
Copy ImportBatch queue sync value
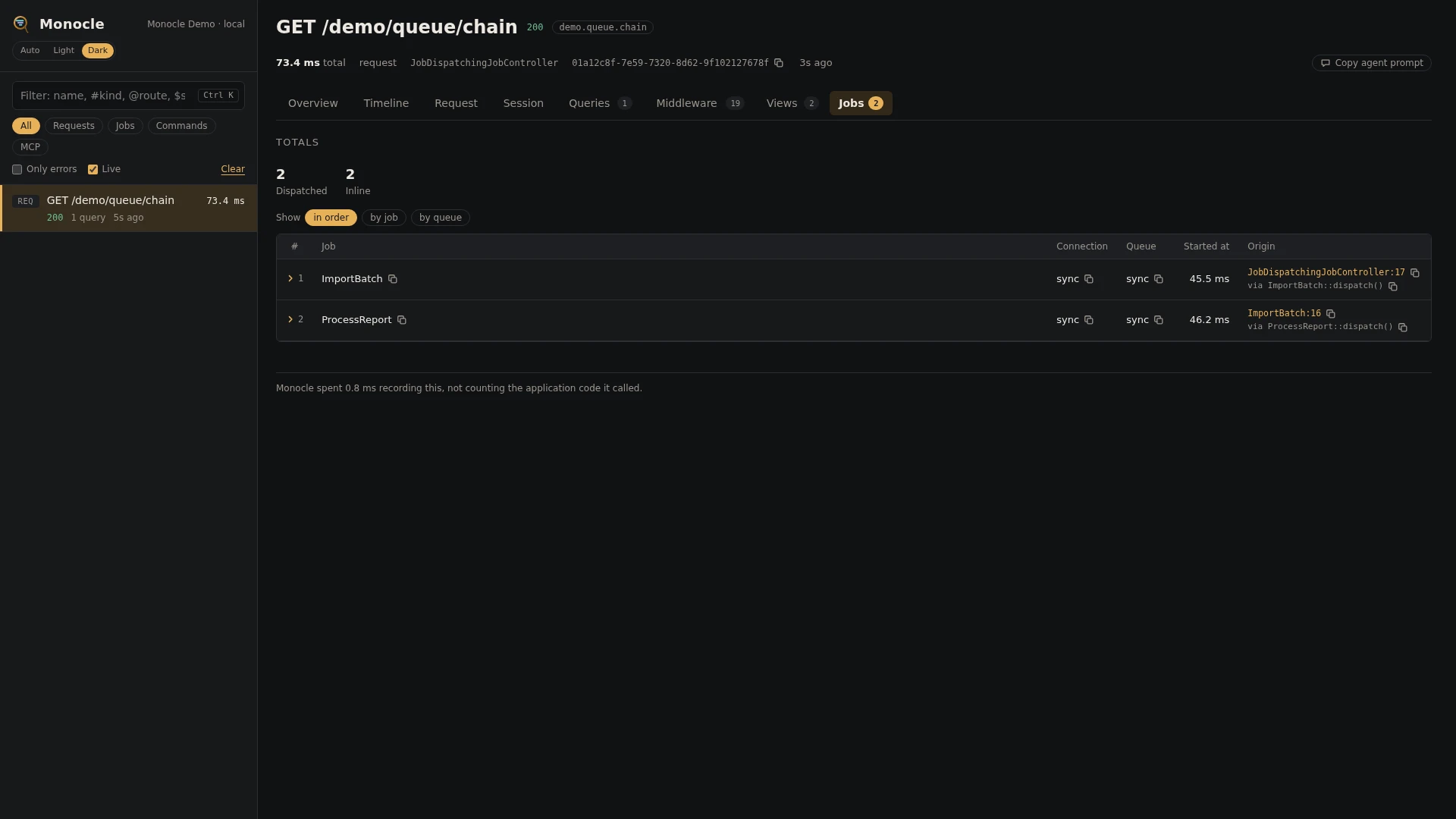click(x=1159, y=279)
